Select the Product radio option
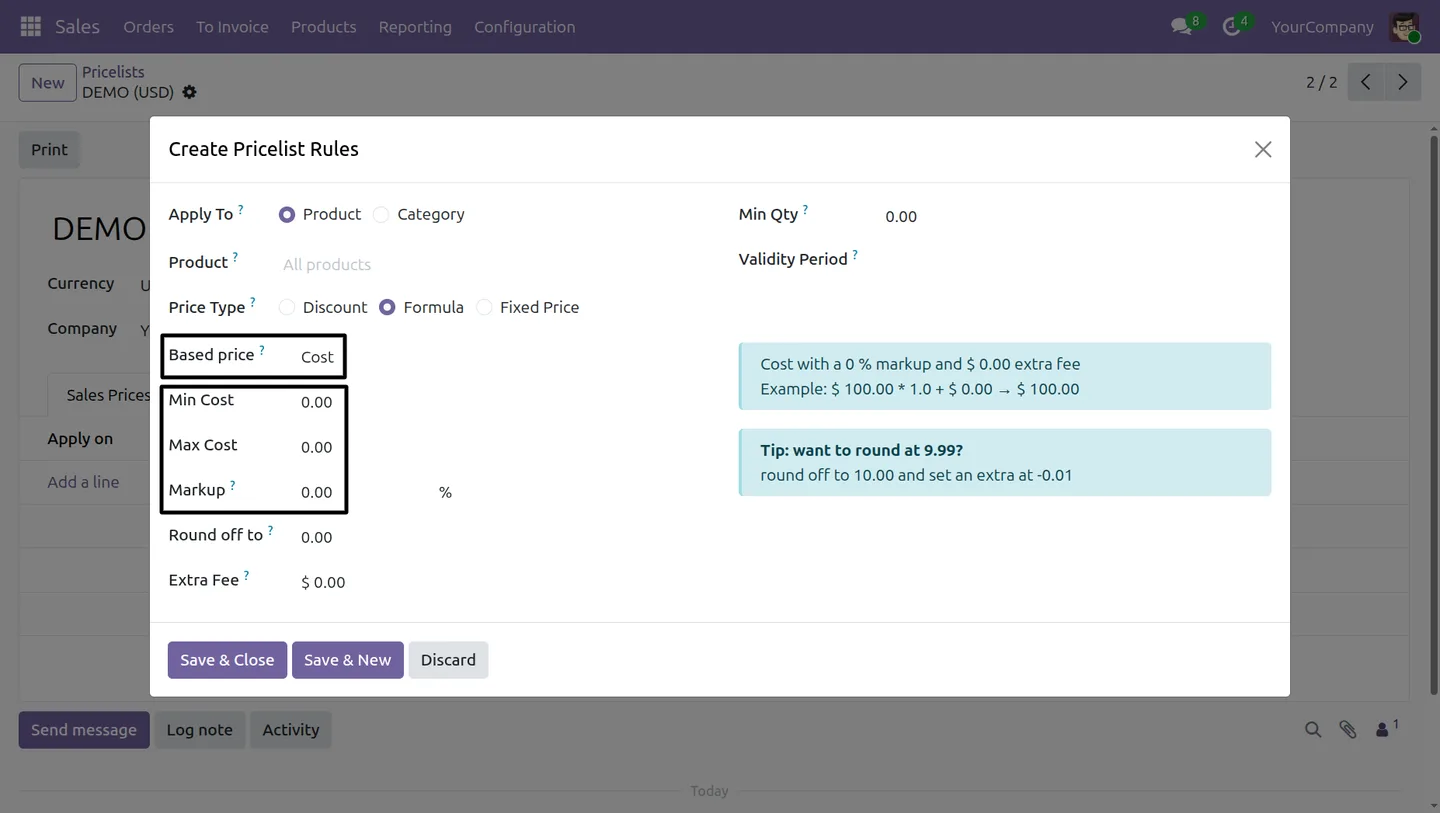 [287, 214]
